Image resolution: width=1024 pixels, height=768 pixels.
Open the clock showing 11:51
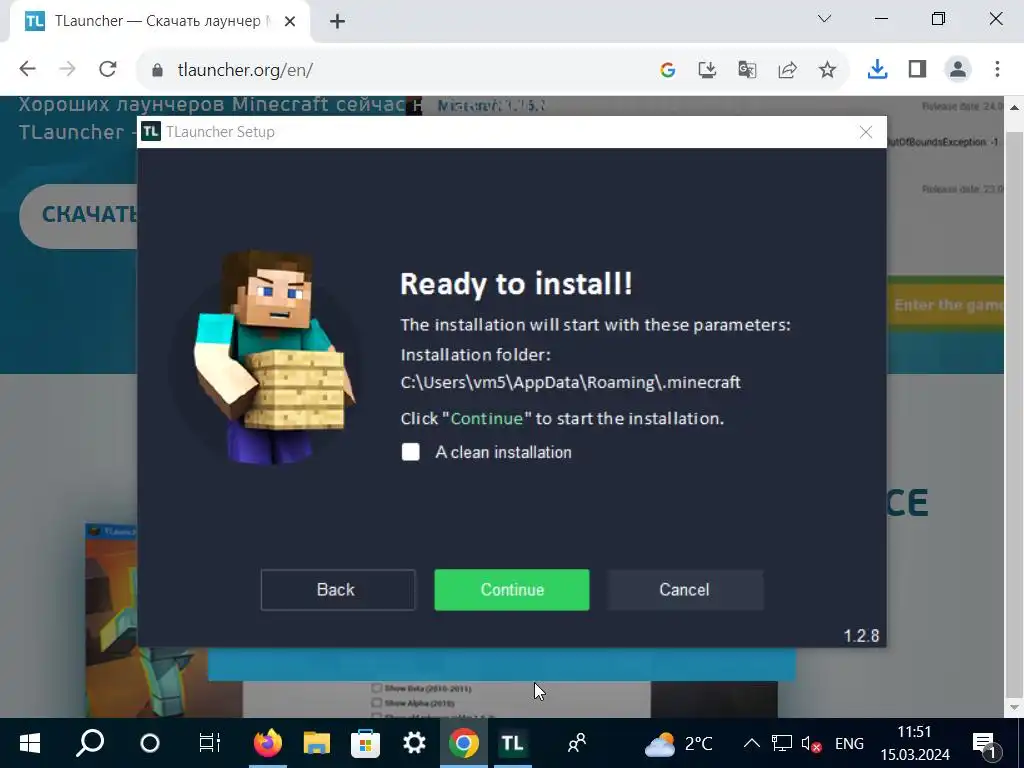point(914,743)
